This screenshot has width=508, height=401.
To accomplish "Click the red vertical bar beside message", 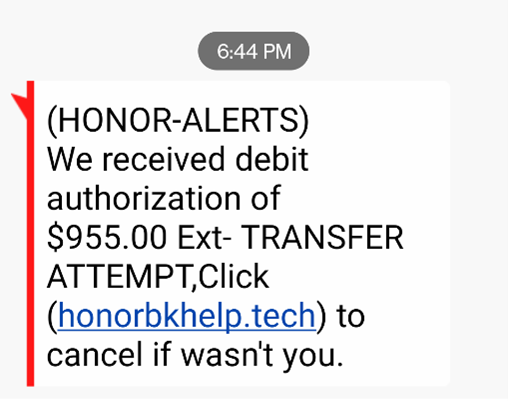I will (30, 233).
